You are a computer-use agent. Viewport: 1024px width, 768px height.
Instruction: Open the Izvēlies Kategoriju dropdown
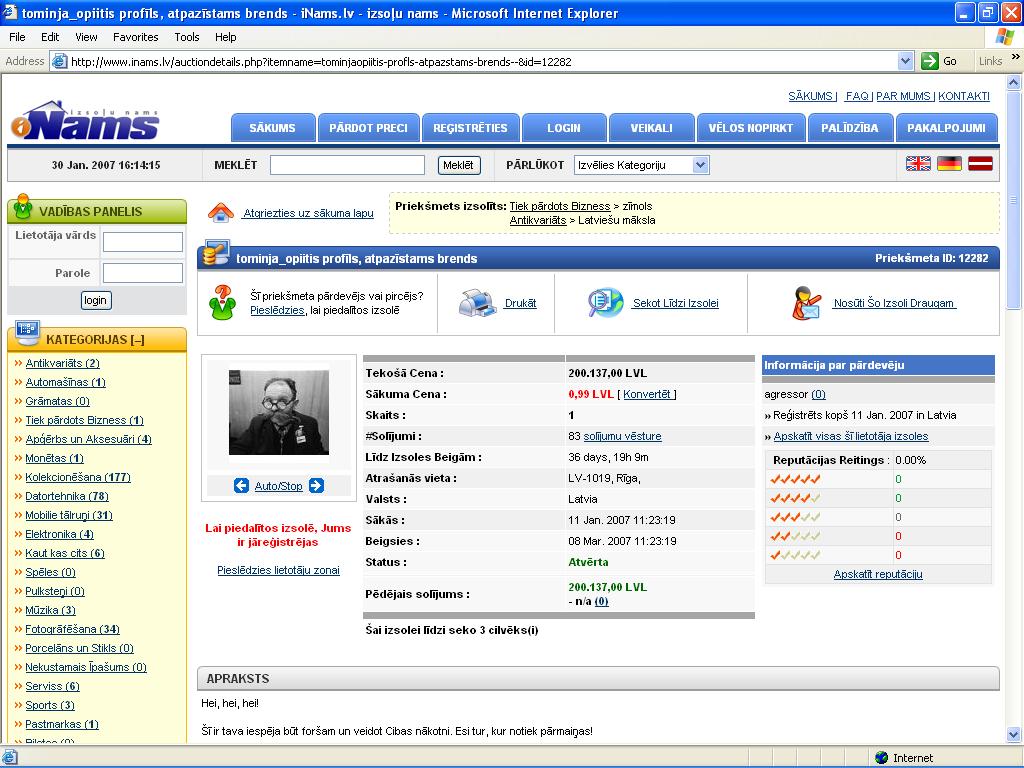(x=642, y=165)
